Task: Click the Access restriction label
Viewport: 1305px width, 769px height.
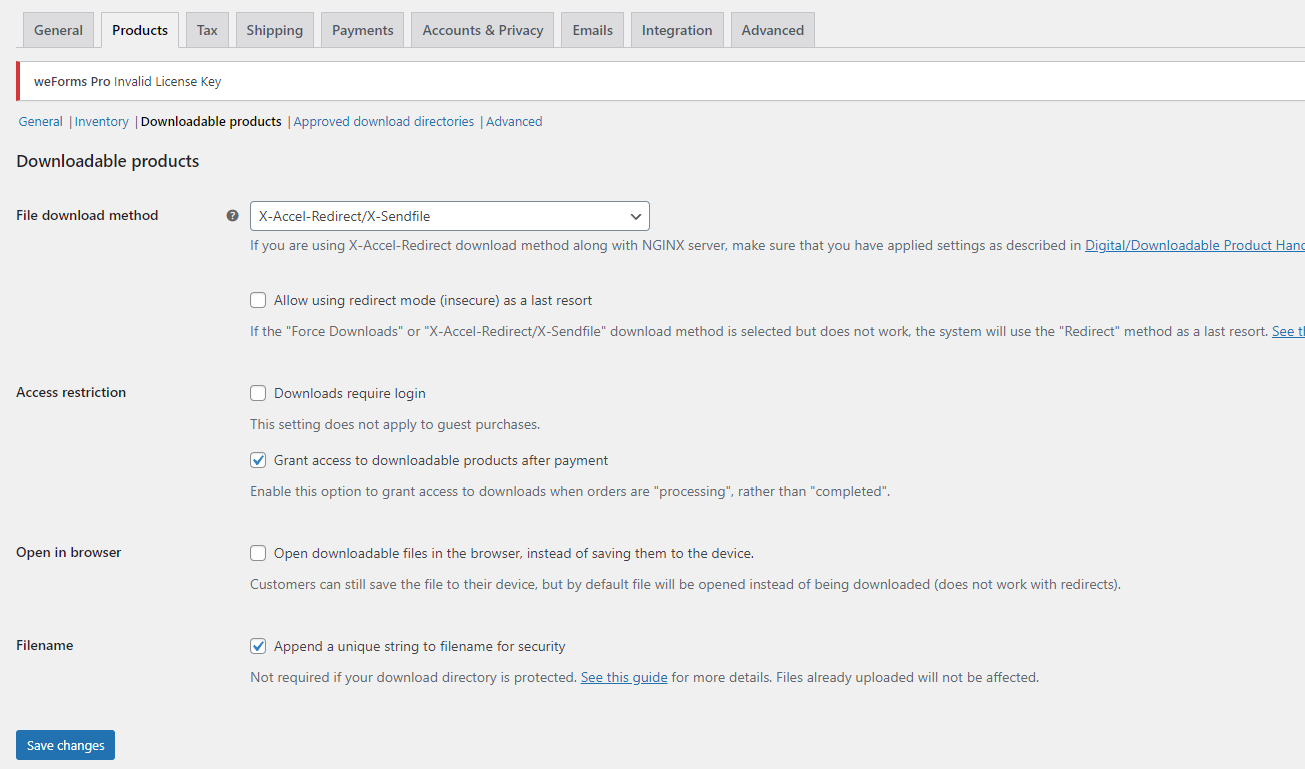Action: tap(71, 392)
